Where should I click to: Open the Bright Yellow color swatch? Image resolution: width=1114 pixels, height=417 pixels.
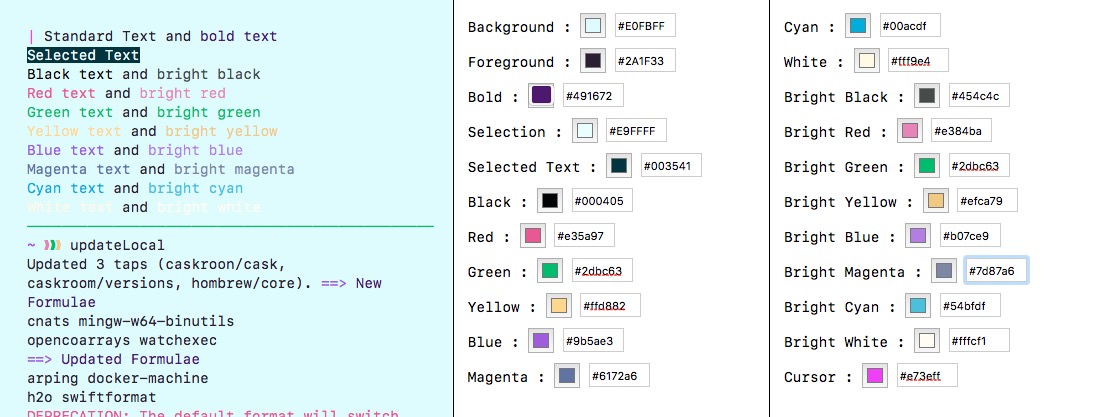click(935, 201)
